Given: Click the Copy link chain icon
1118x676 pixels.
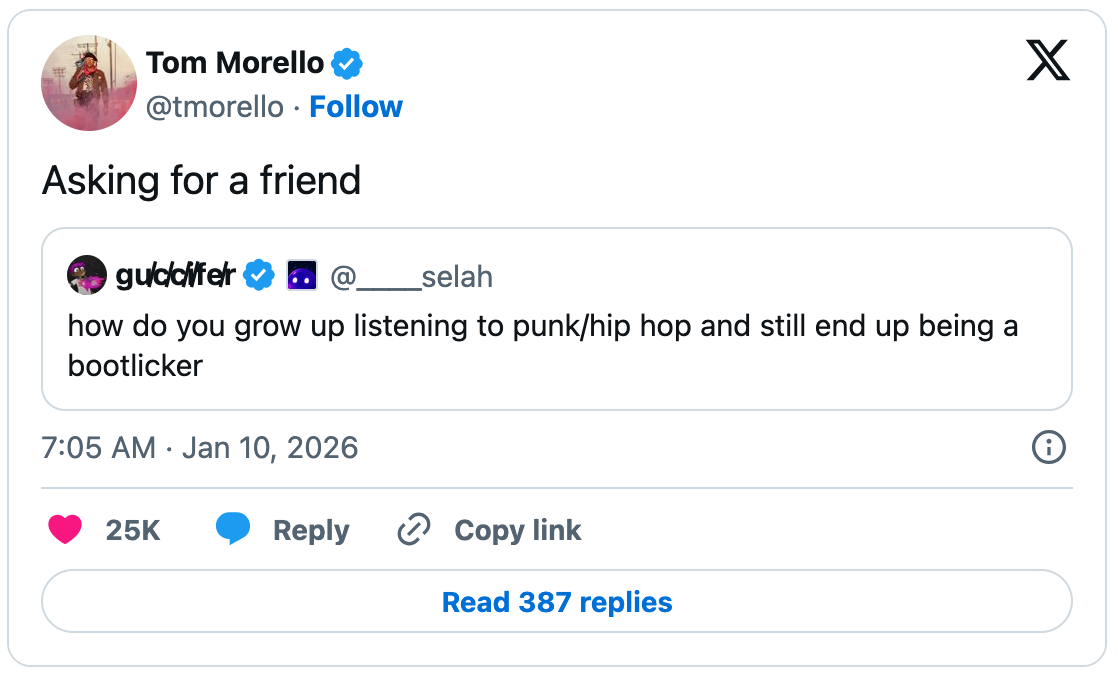Looking at the screenshot, I should (x=412, y=530).
